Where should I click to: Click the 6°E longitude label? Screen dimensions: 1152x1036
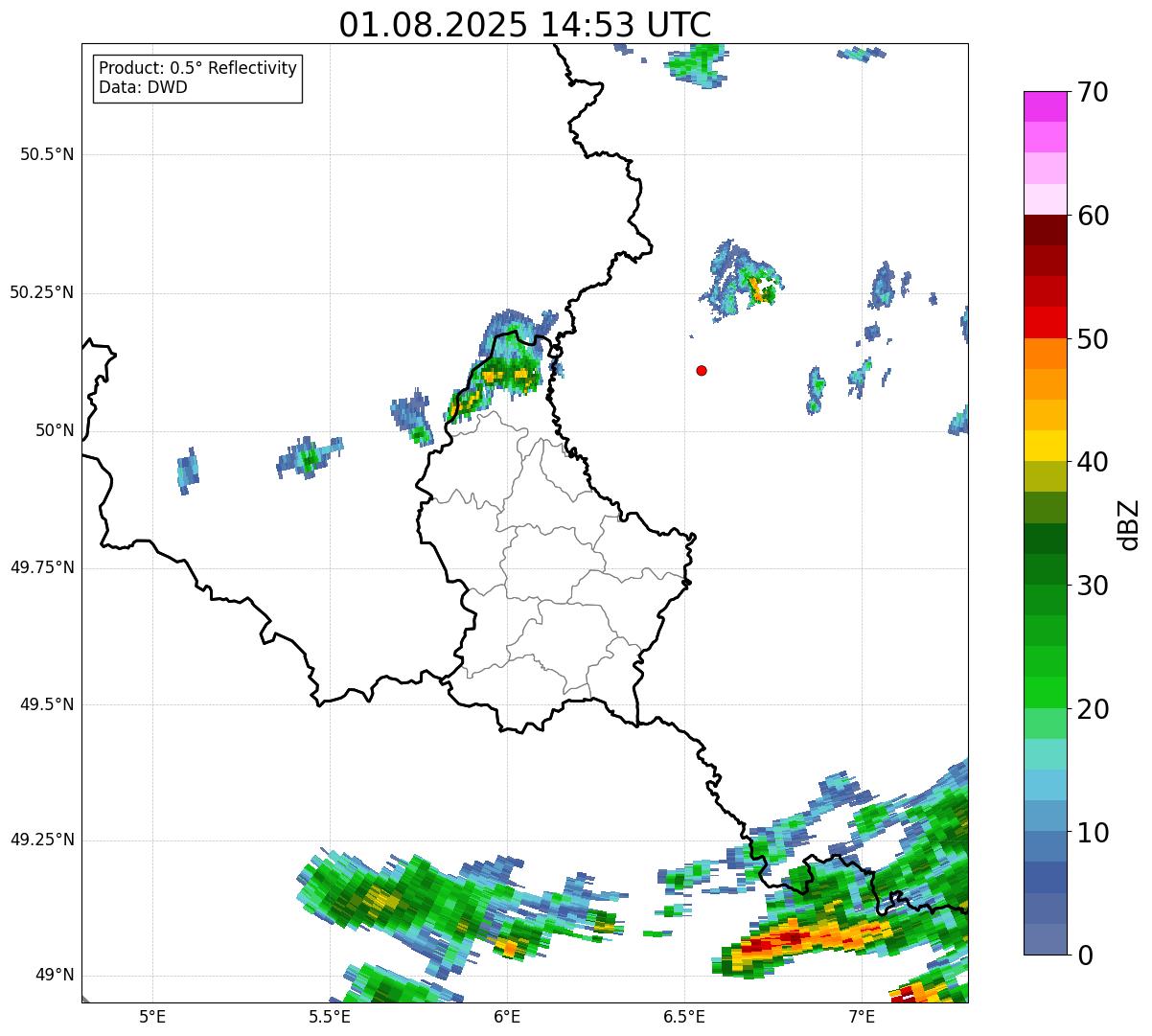click(507, 1016)
